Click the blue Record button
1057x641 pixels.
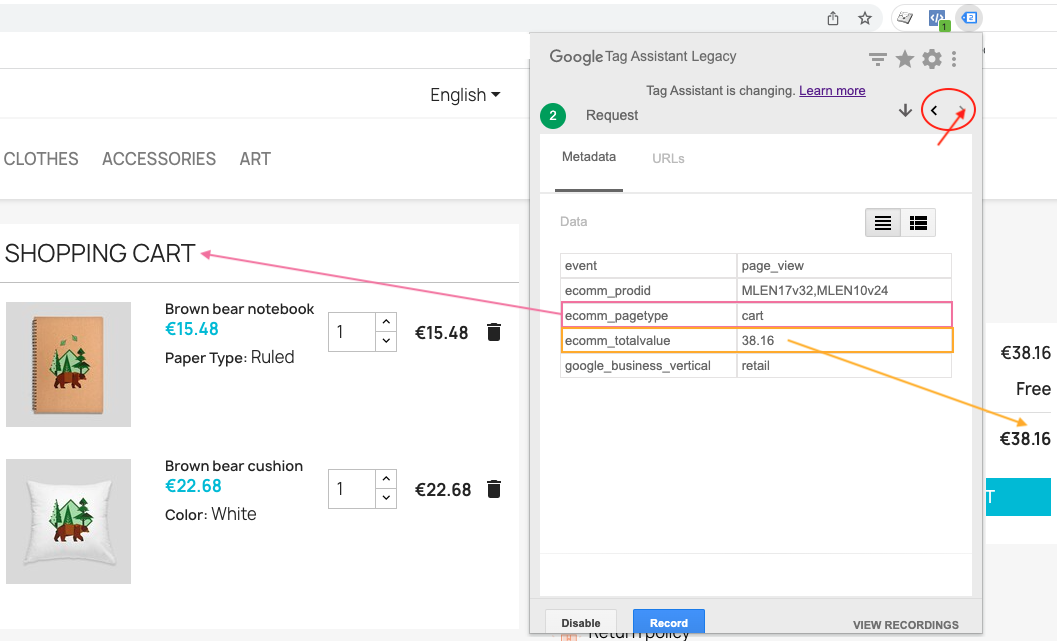point(669,622)
